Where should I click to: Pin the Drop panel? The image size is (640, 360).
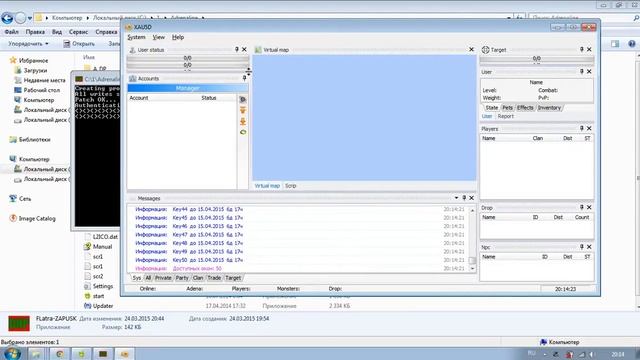tap(582, 207)
